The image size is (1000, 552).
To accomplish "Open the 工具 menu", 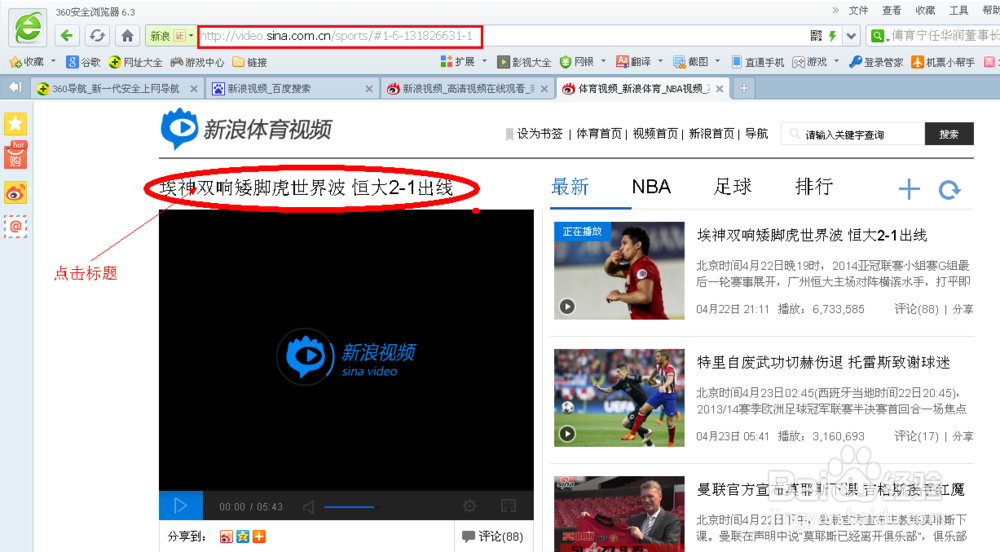I will point(959,10).
